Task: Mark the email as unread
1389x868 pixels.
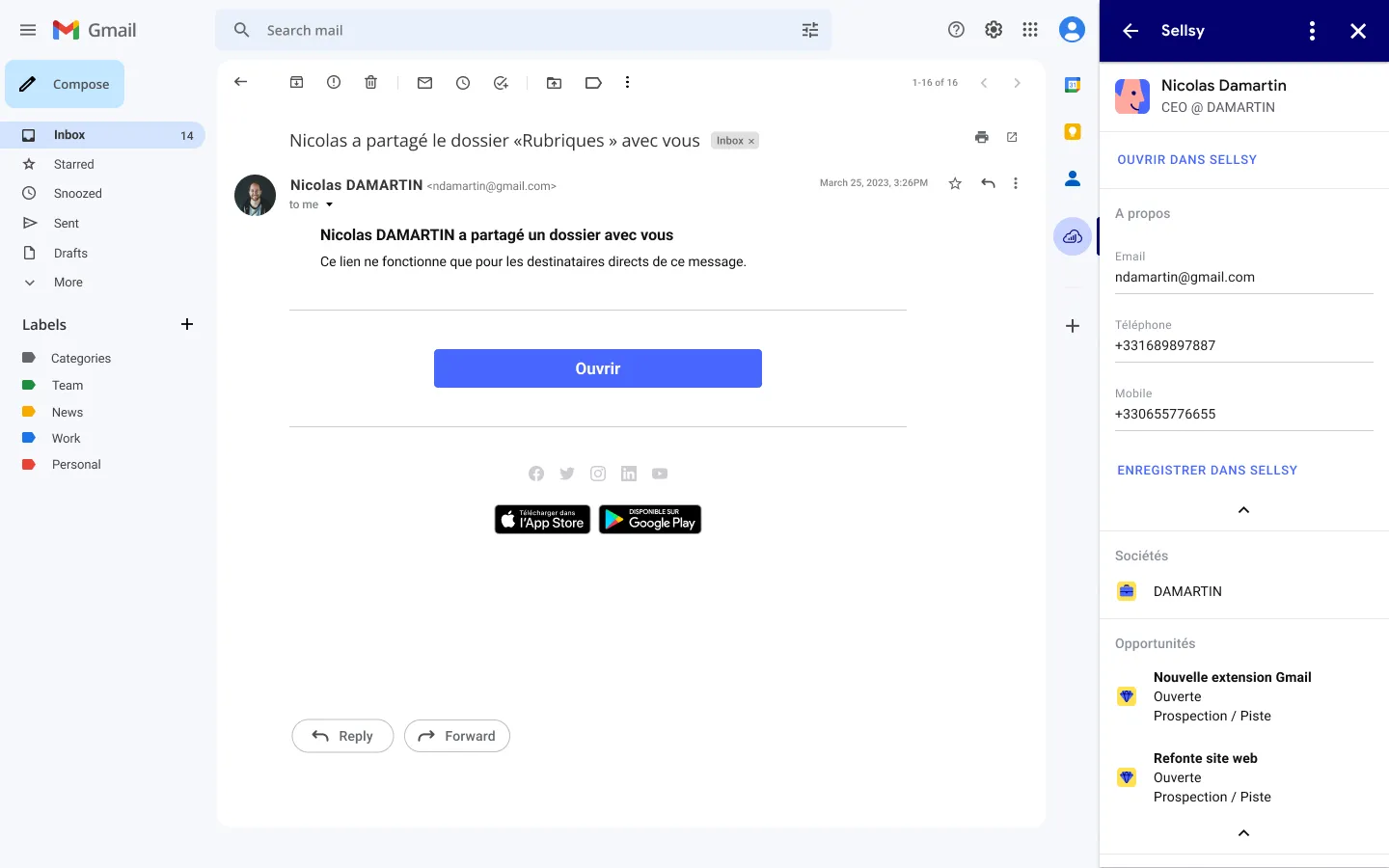Action: click(x=424, y=83)
